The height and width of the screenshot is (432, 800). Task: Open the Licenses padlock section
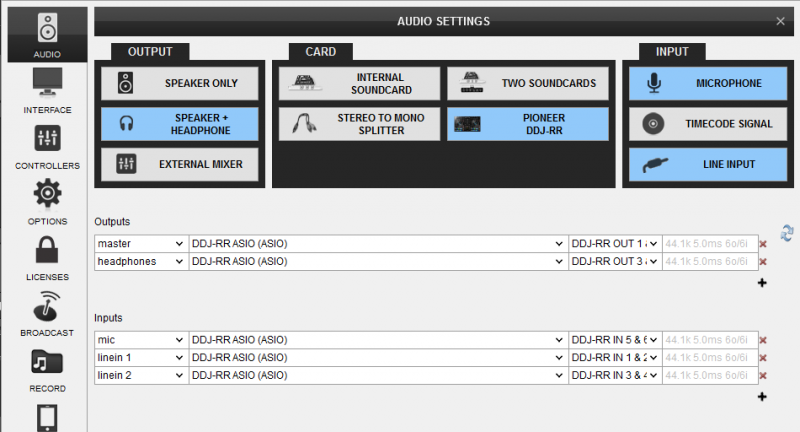47,256
